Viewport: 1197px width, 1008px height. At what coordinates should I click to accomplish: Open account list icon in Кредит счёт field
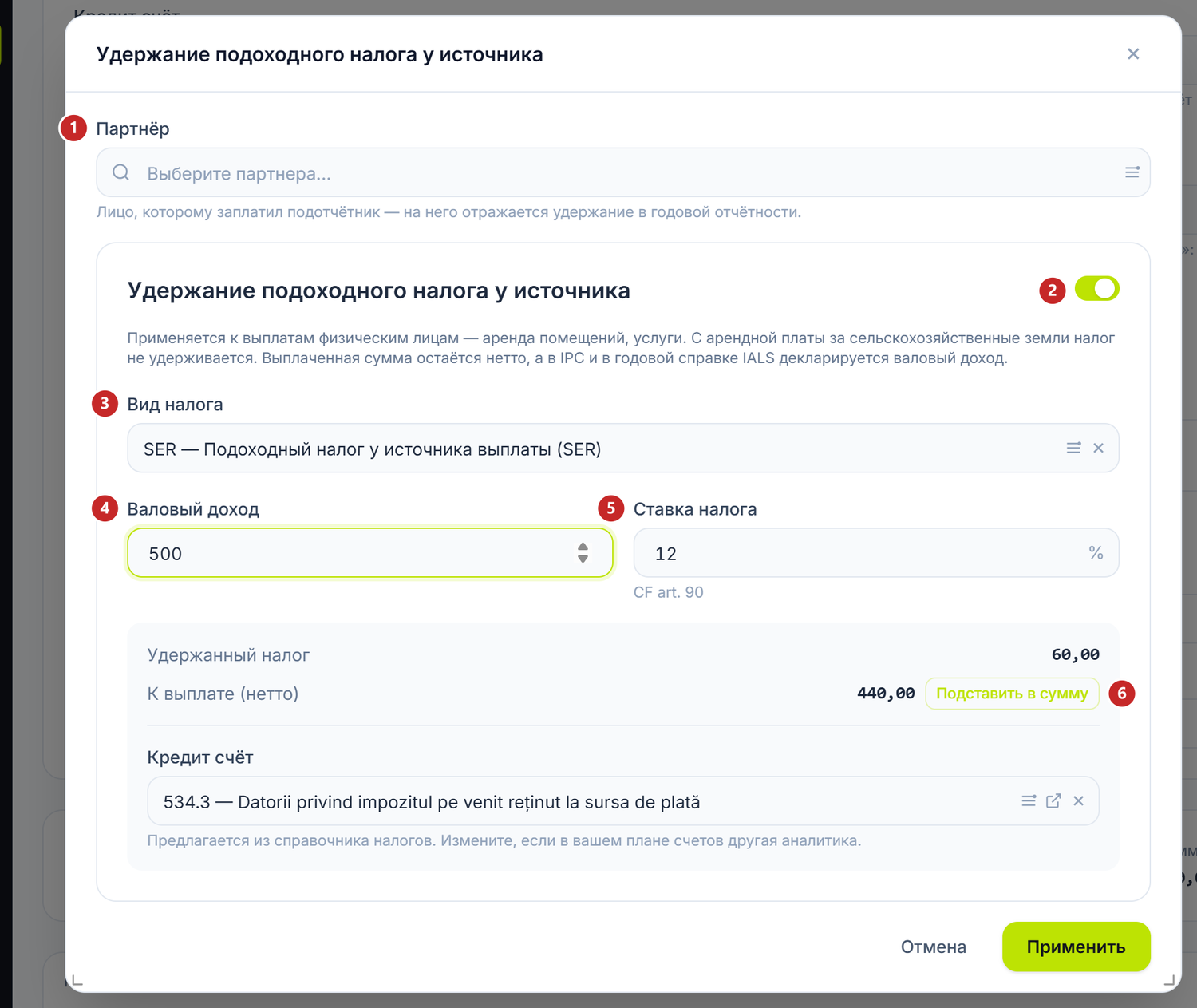tap(1029, 800)
